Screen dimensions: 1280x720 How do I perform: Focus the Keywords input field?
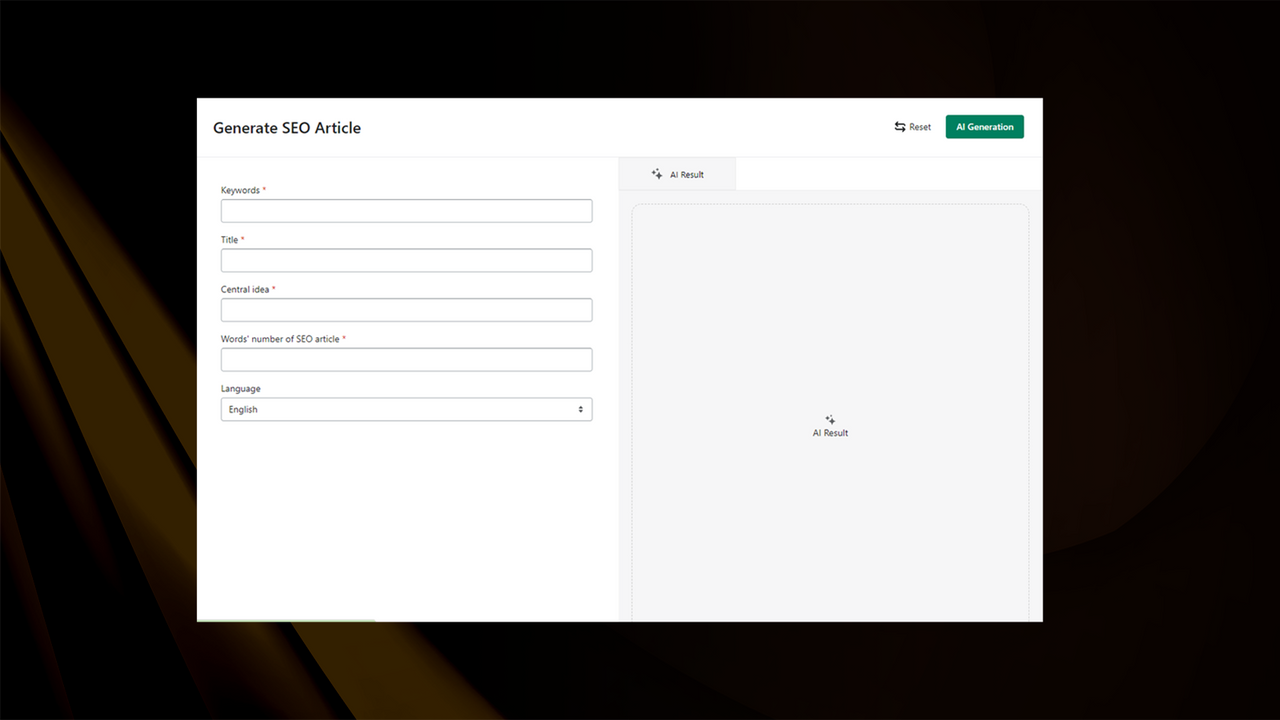coord(406,211)
